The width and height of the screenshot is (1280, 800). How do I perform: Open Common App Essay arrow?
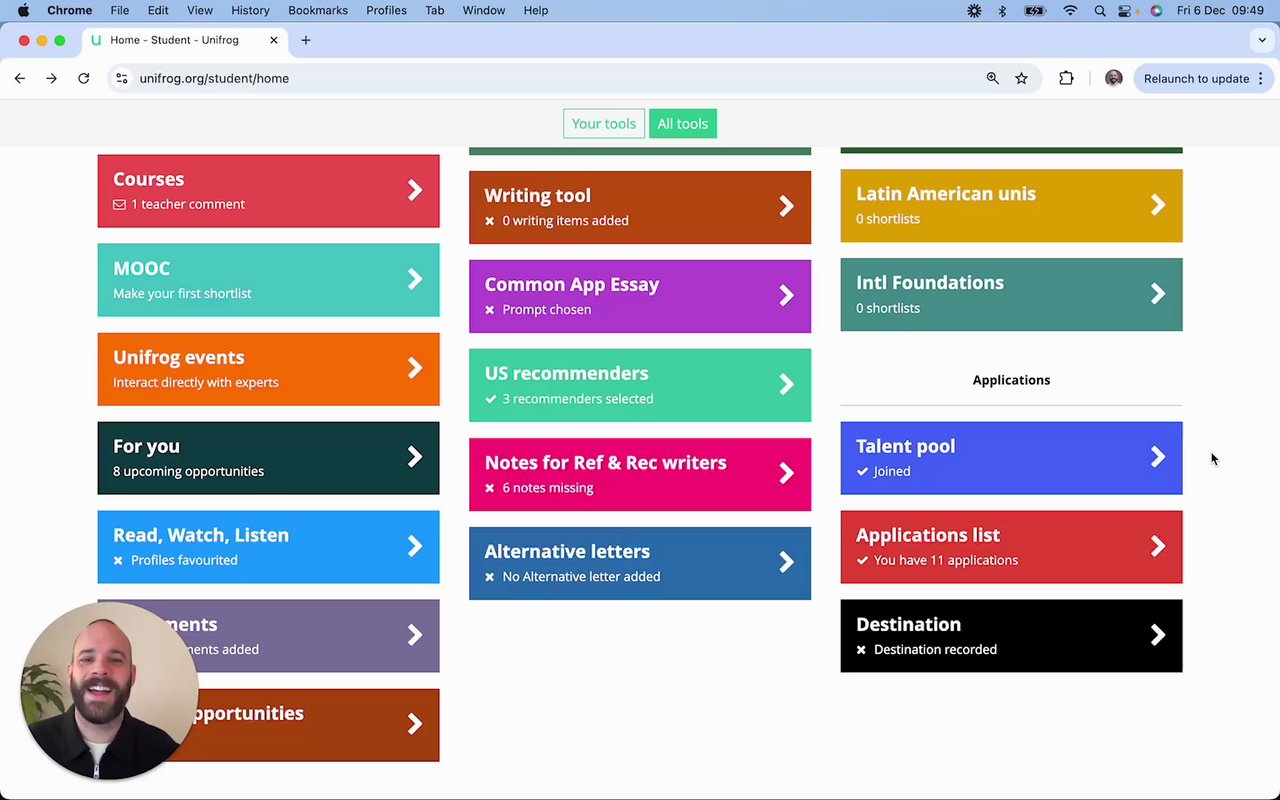coord(787,295)
